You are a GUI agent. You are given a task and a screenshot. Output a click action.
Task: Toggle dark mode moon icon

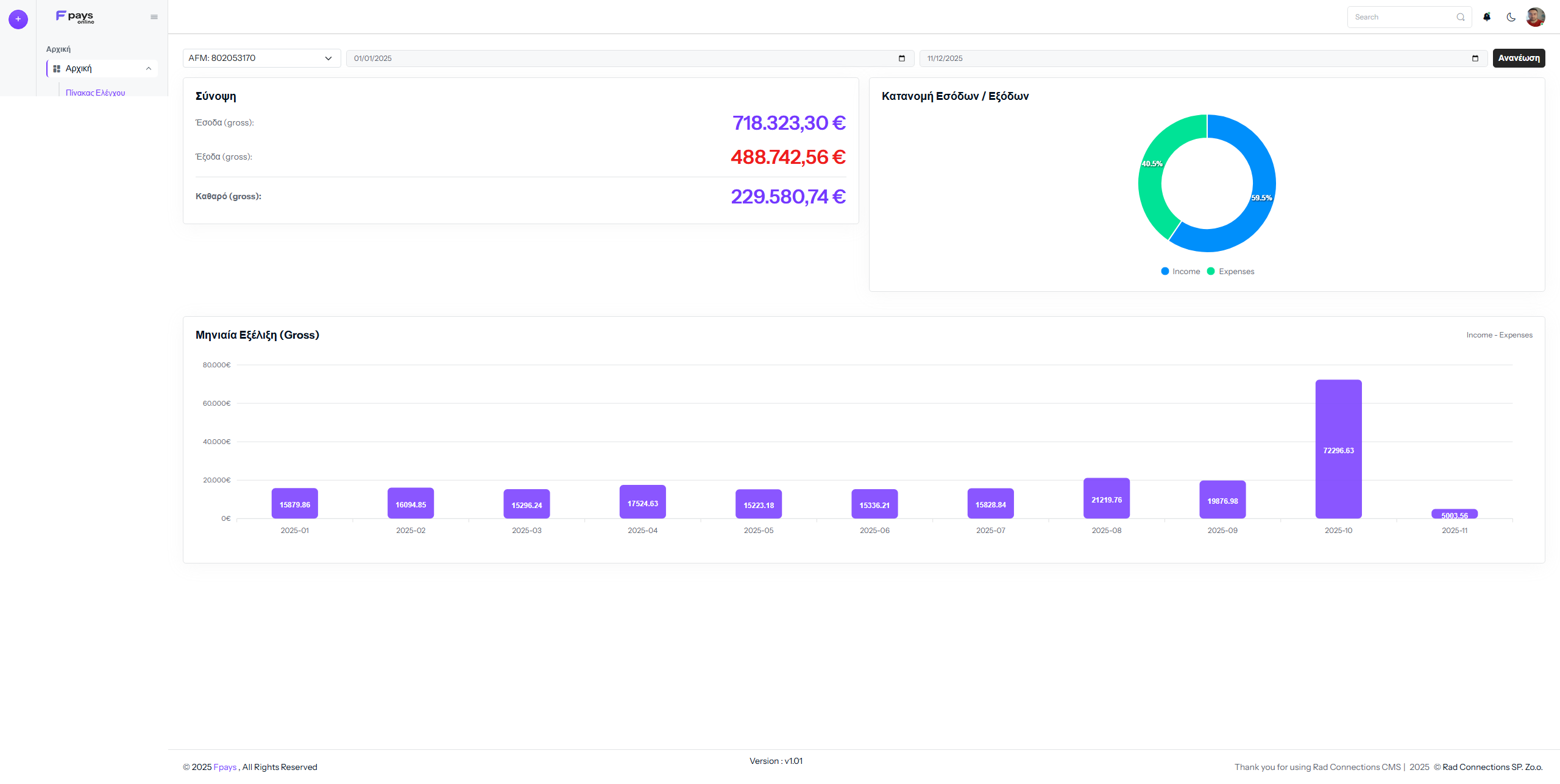coord(1511,17)
